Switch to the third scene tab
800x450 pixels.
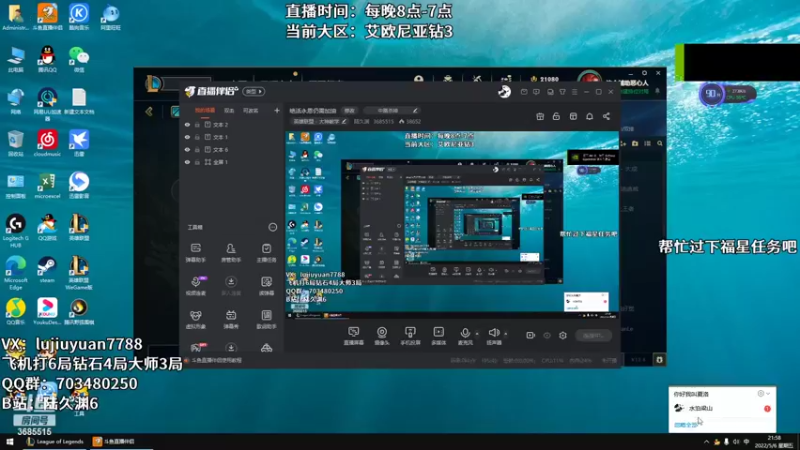(251, 111)
